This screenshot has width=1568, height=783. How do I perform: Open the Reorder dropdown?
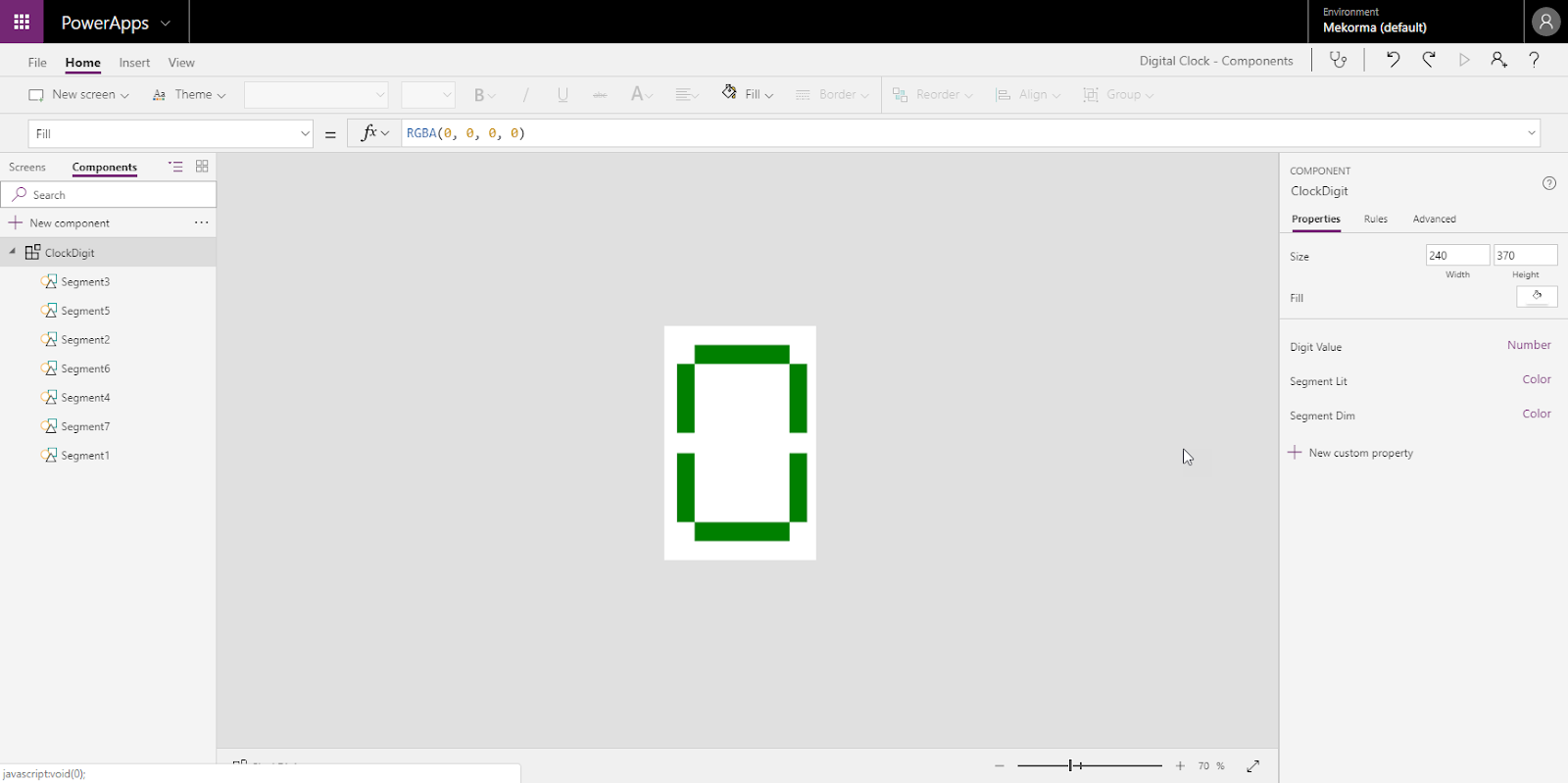pyautogui.click(x=932, y=95)
